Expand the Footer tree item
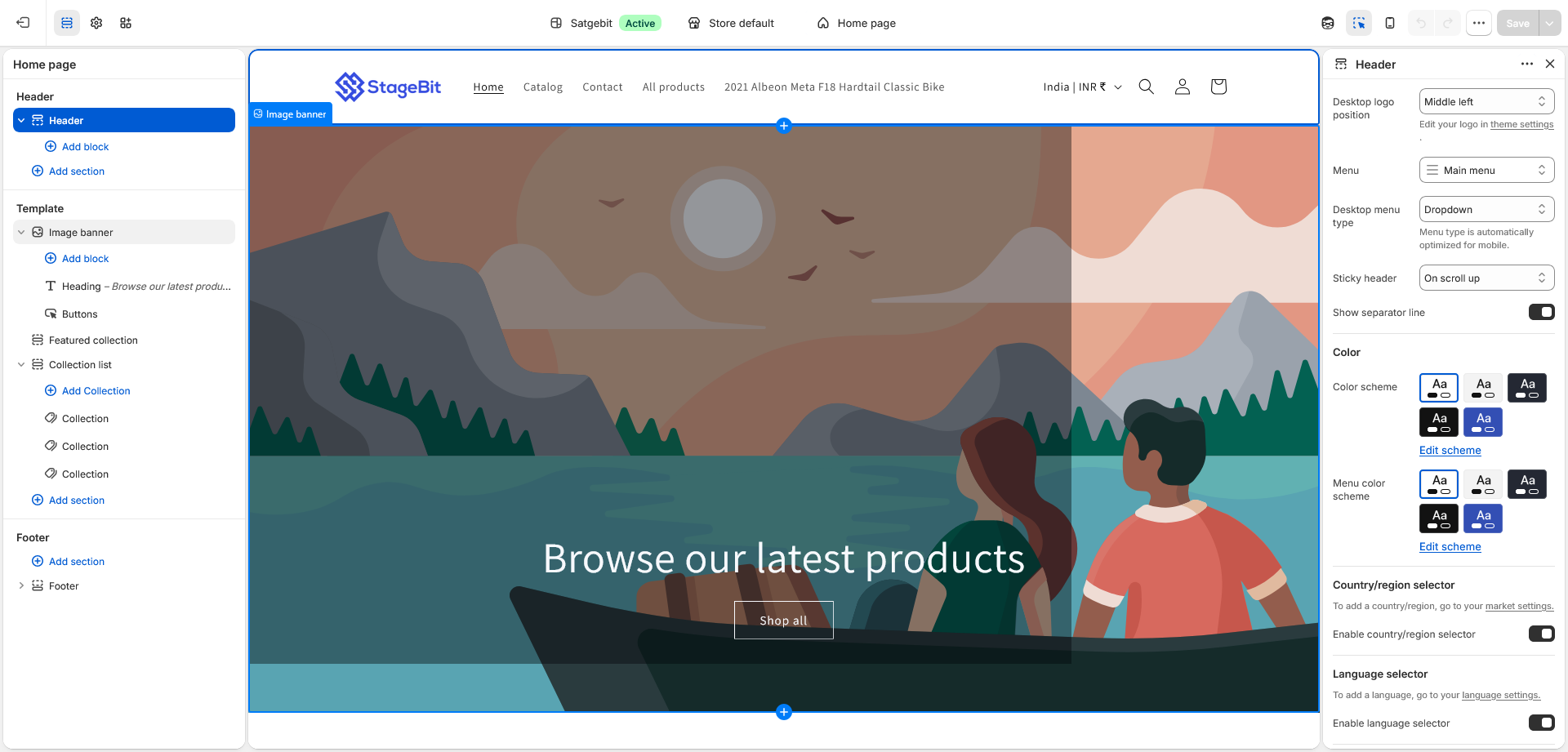Viewport: 1568px width, 752px height. 21,586
